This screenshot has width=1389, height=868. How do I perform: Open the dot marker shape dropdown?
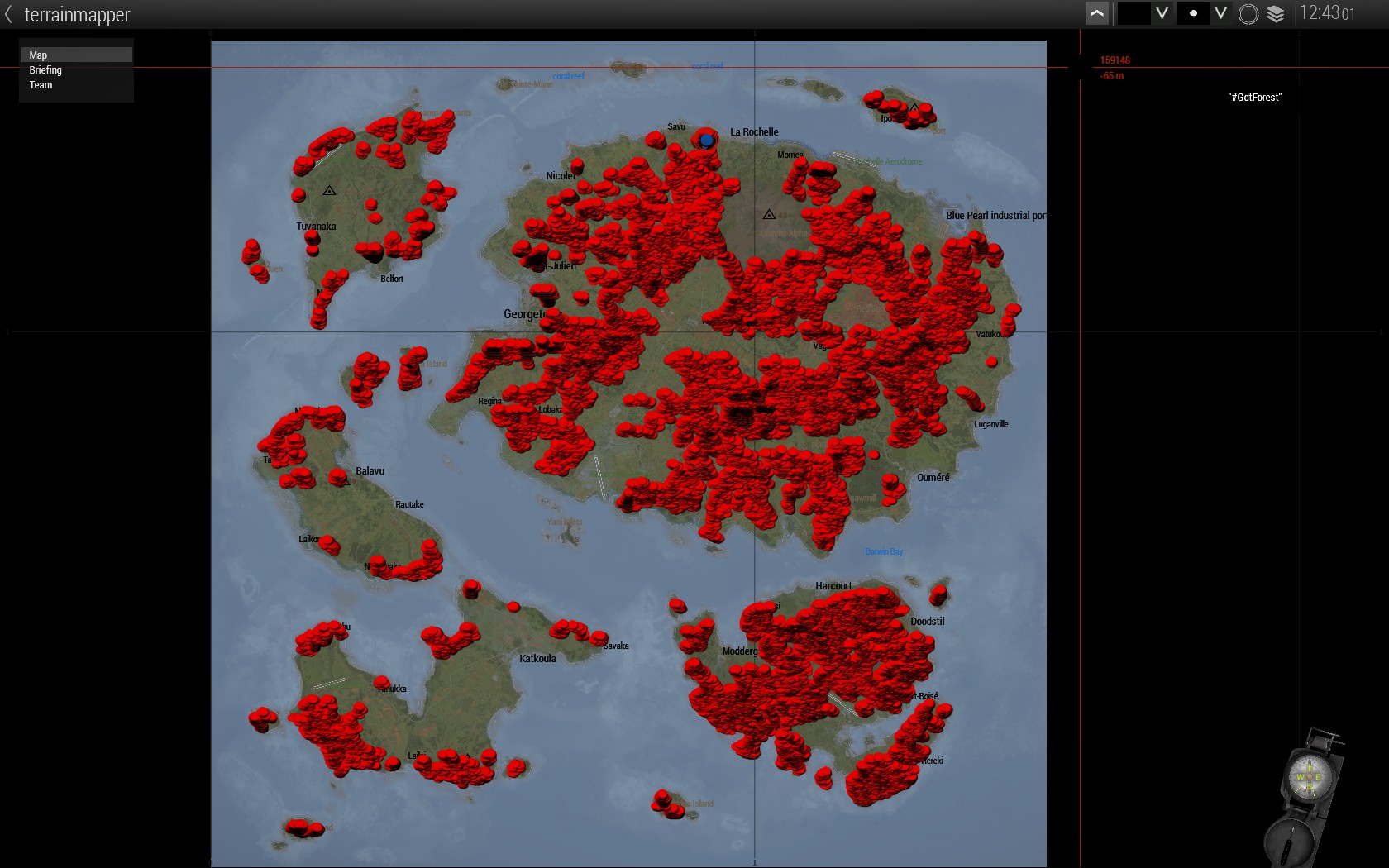1203,13
